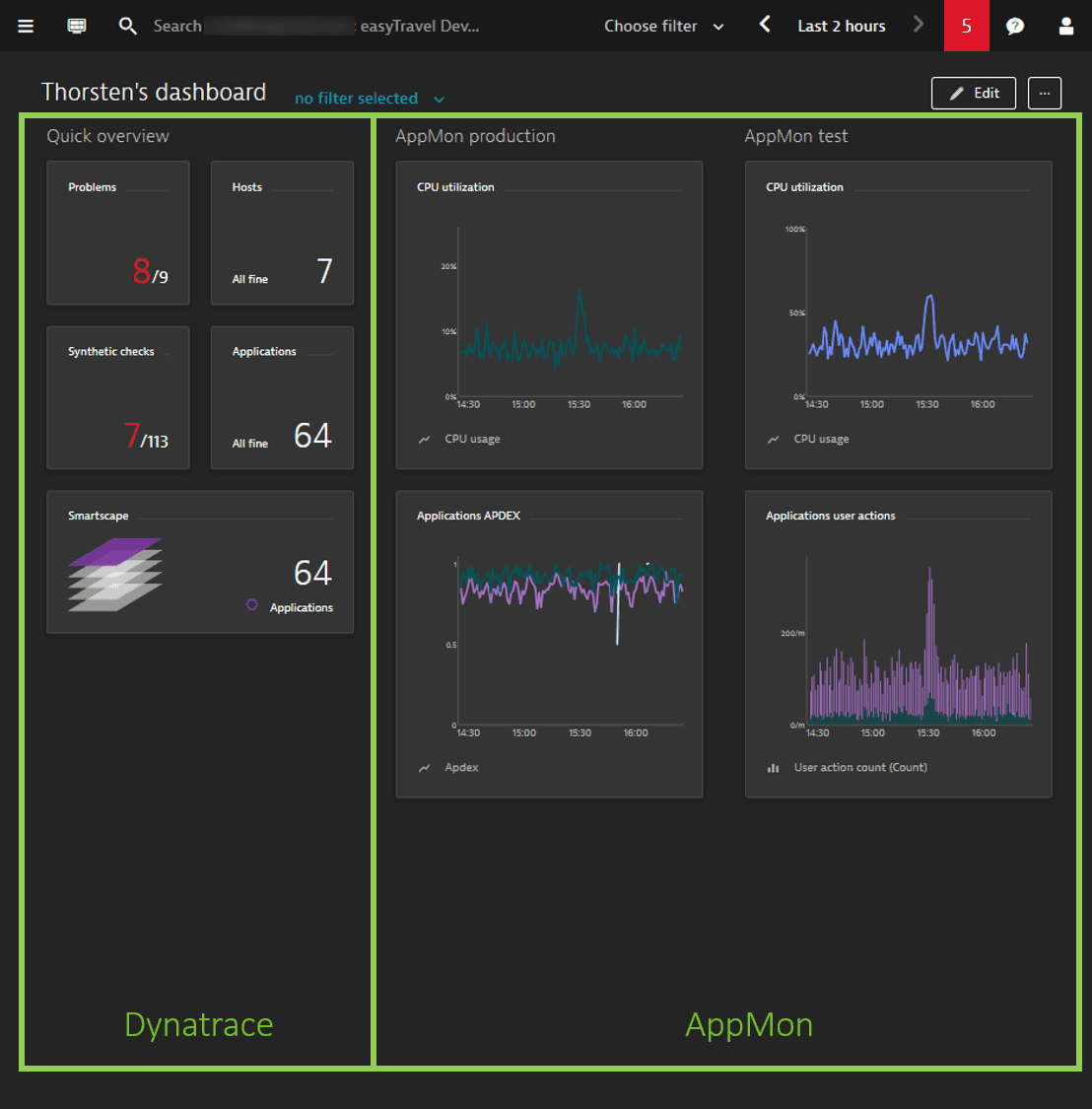This screenshot has width=1092, height=1109.
Task: Click User action count (Count) legend
Action: (860, 767)
